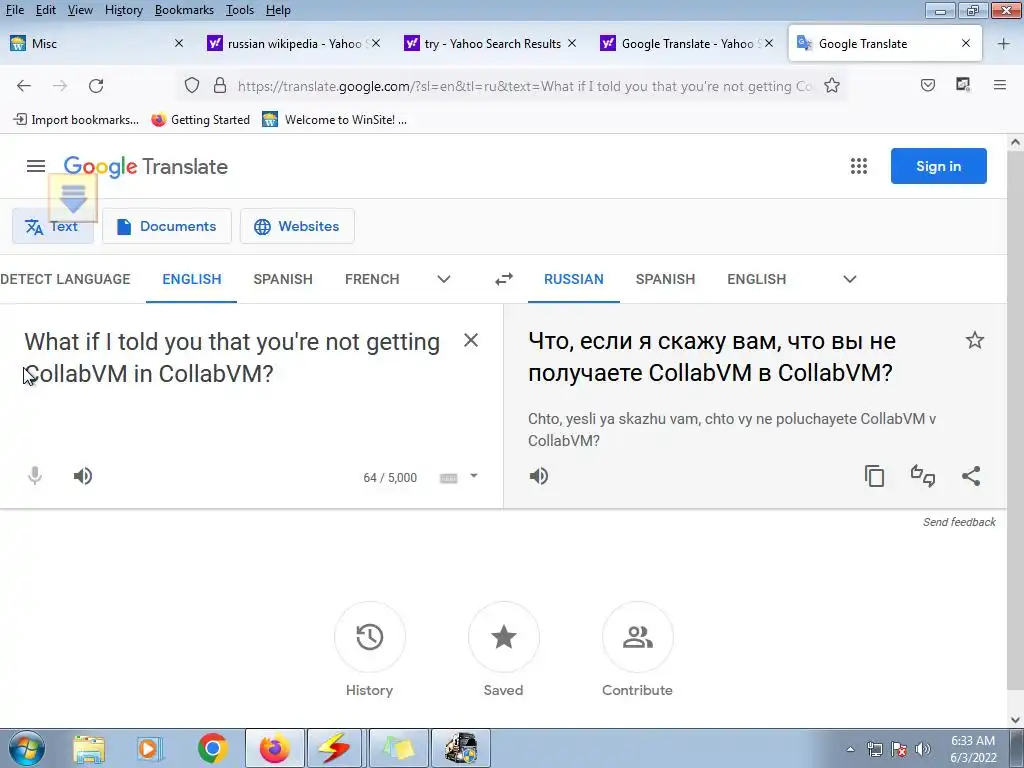This screenshot has width=1024, height=768.
Task: Open Firefox application menu
Action: (999, 85)
